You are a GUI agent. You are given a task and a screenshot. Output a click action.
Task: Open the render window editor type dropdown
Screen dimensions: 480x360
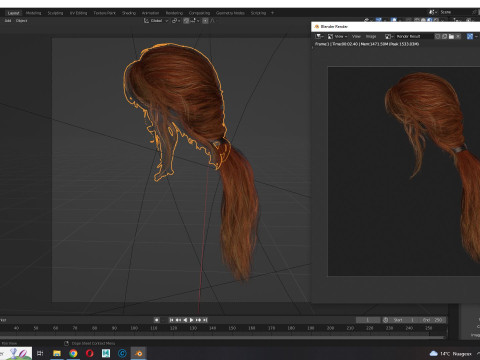[319, 36]
